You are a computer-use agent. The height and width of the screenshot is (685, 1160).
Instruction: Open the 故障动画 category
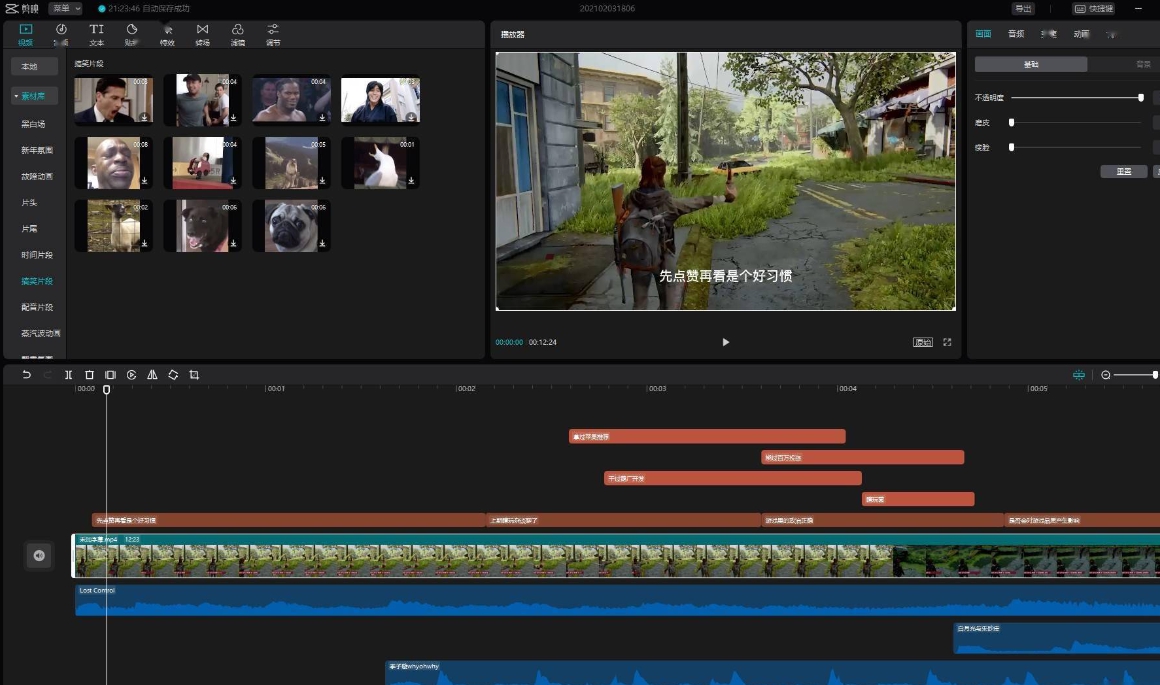click(36, 176)
